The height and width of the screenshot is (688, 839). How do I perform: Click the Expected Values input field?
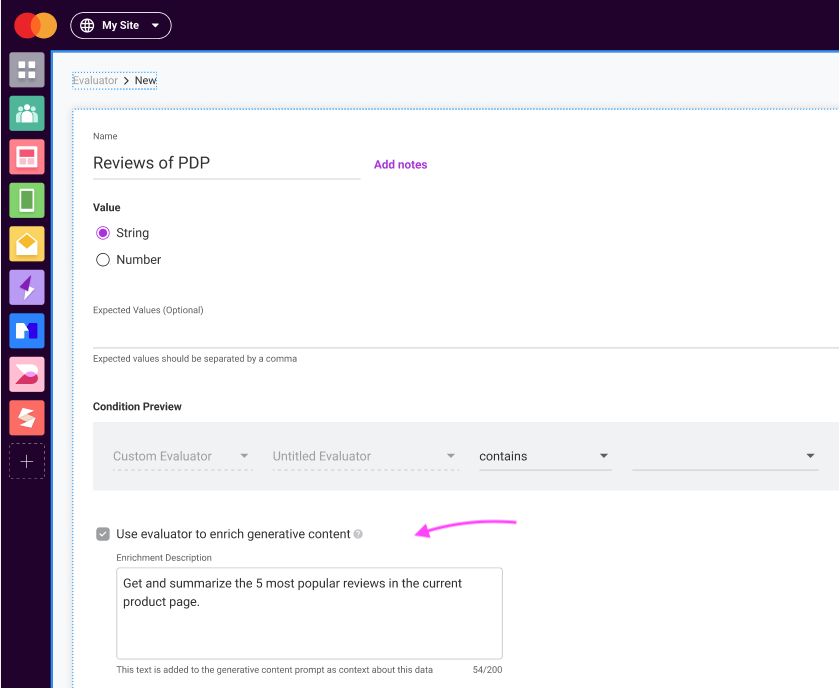pos(466,334)
